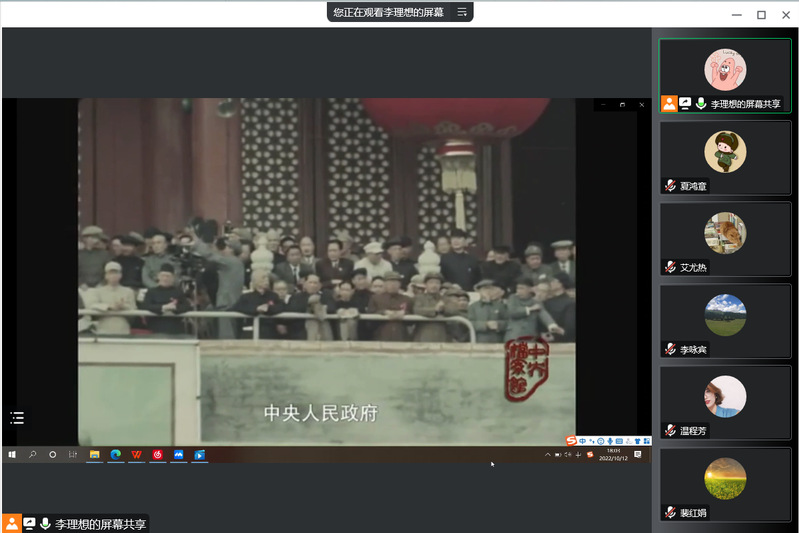Click the search icon in shared taskbar
Image resolution: width=799 pixels, height=533 pixels.
(32, 455)
